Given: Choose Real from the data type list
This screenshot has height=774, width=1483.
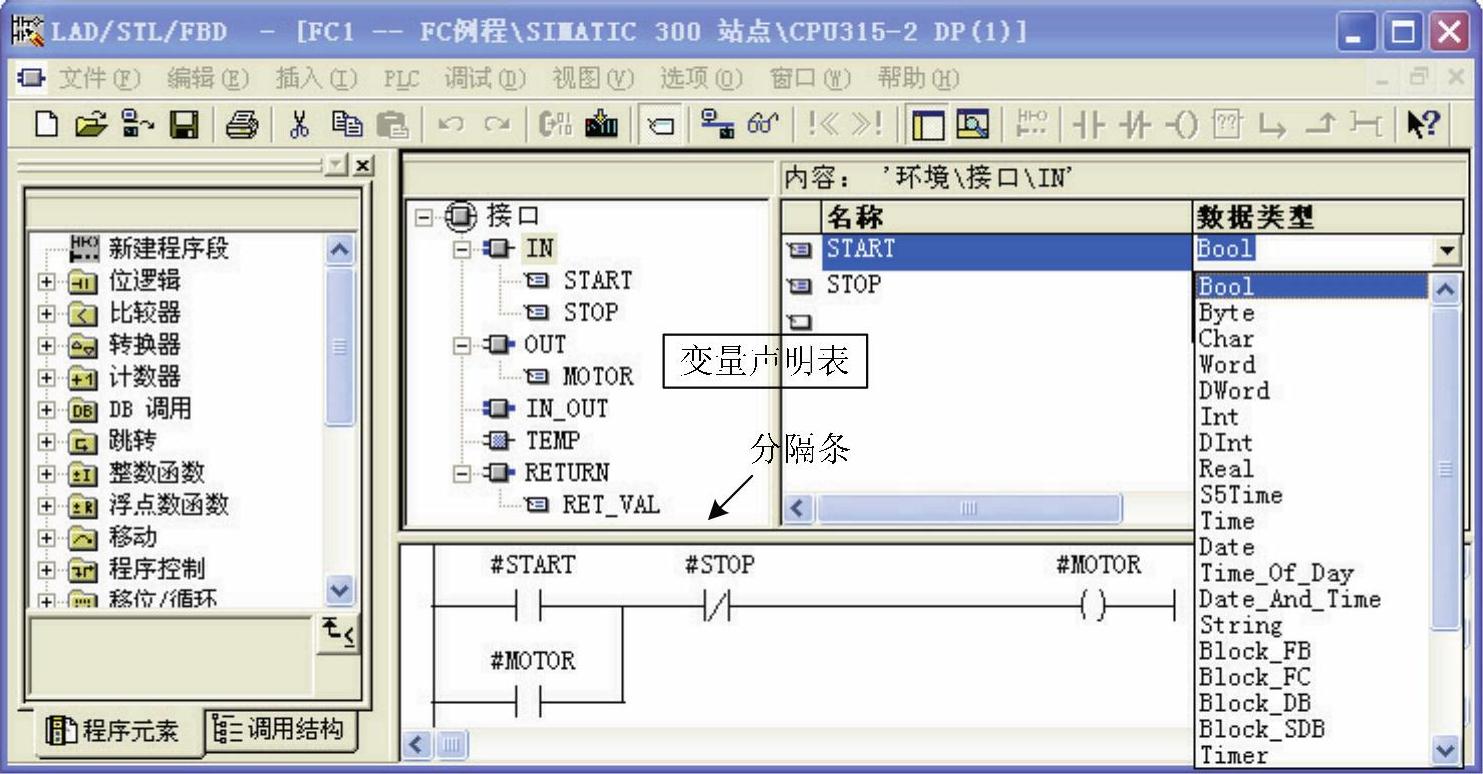Looking at the screenshot, I should (x=1226, y=469).
